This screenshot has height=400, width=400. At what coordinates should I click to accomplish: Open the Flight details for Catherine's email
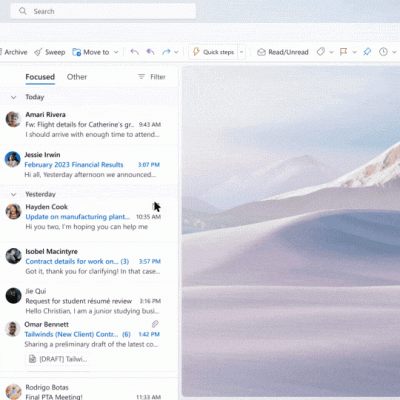[89, 125]
